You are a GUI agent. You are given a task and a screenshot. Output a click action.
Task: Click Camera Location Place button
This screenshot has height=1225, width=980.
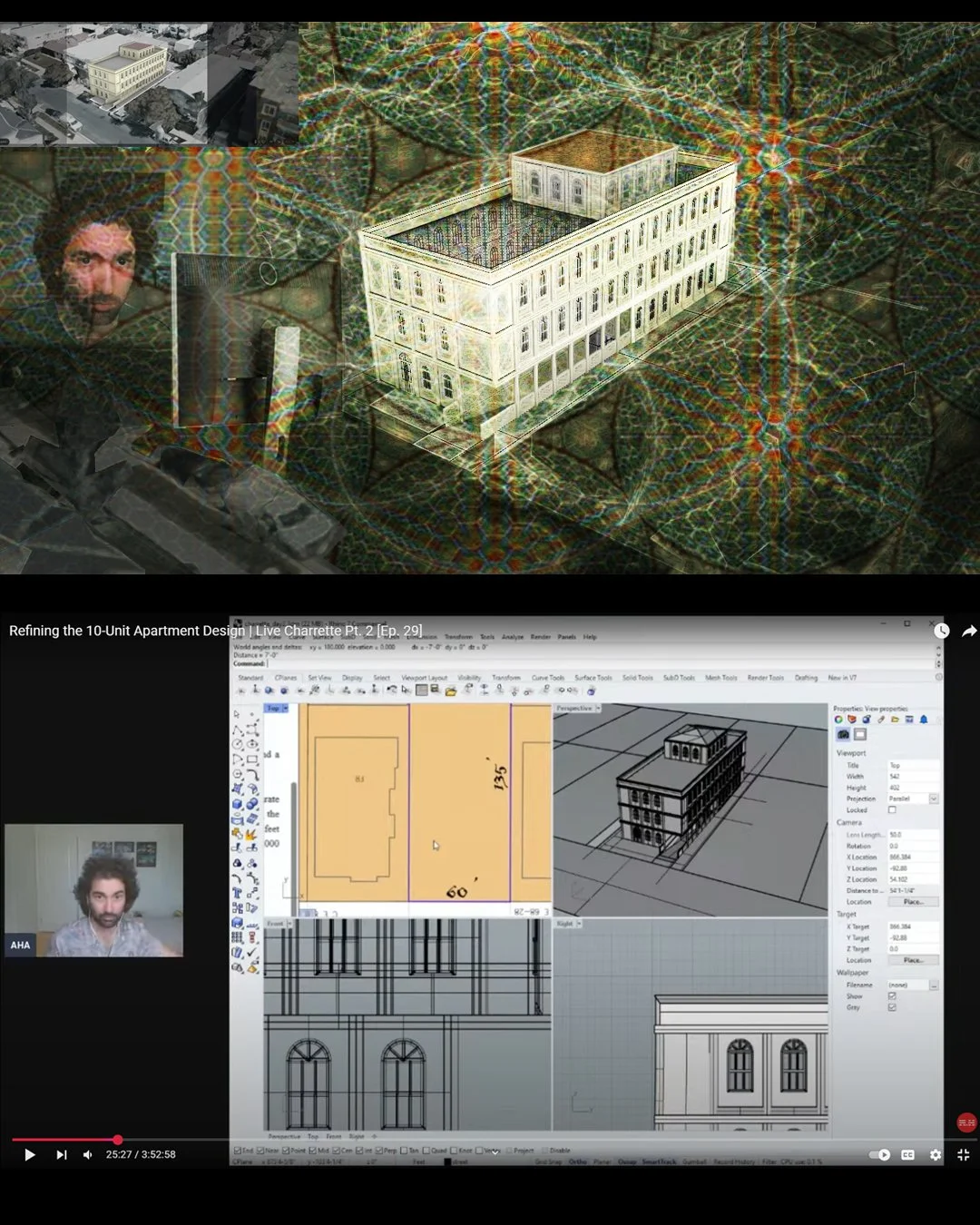914,902
